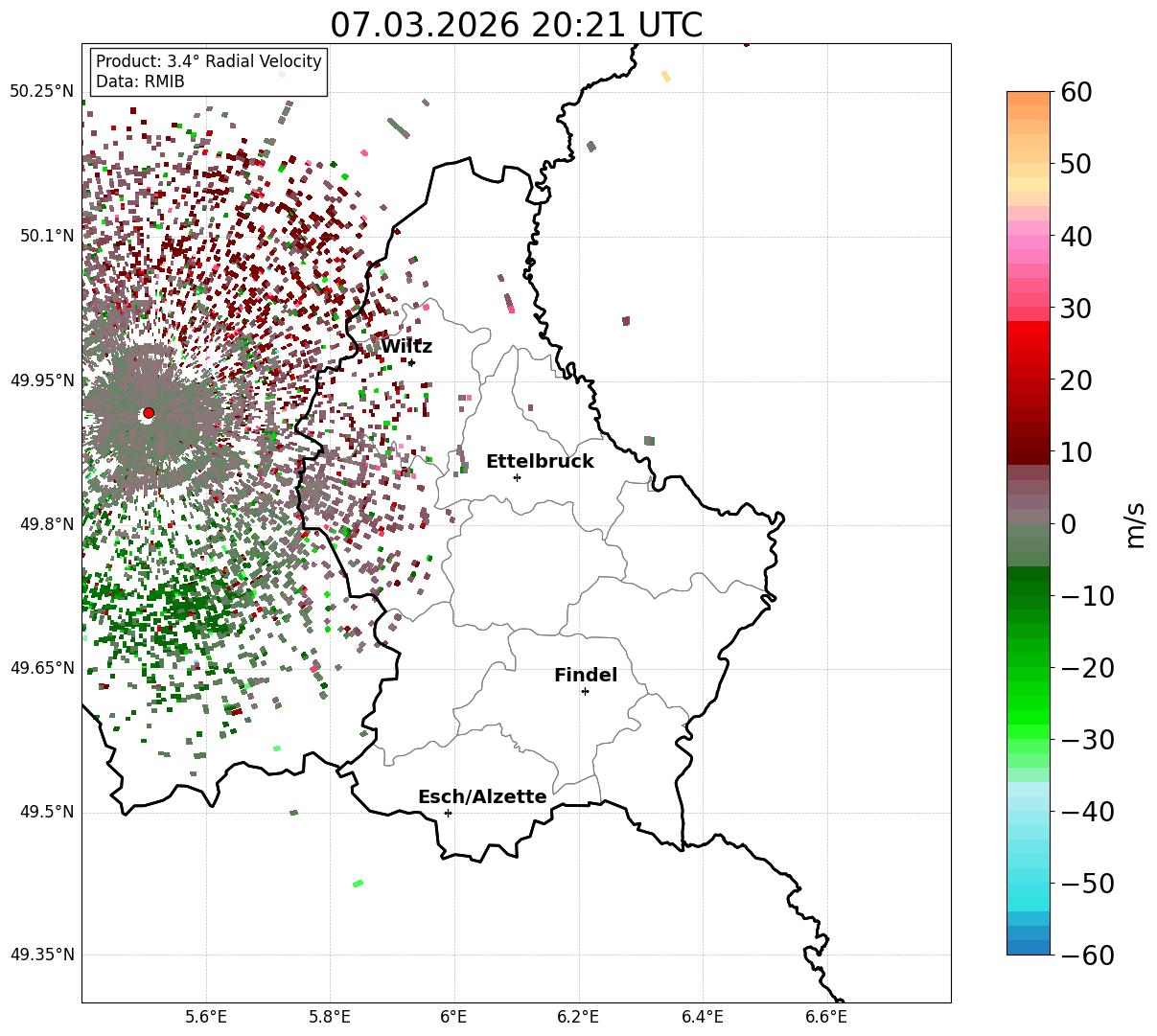Click the 6°E longitude label
Viewport: 1157px width, 1036px height.
454,1017
